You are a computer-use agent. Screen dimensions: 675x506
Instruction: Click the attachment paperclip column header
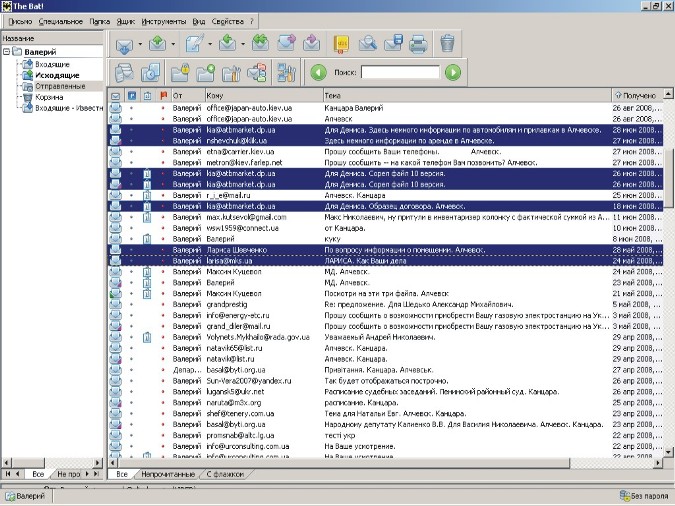point(147,96)
